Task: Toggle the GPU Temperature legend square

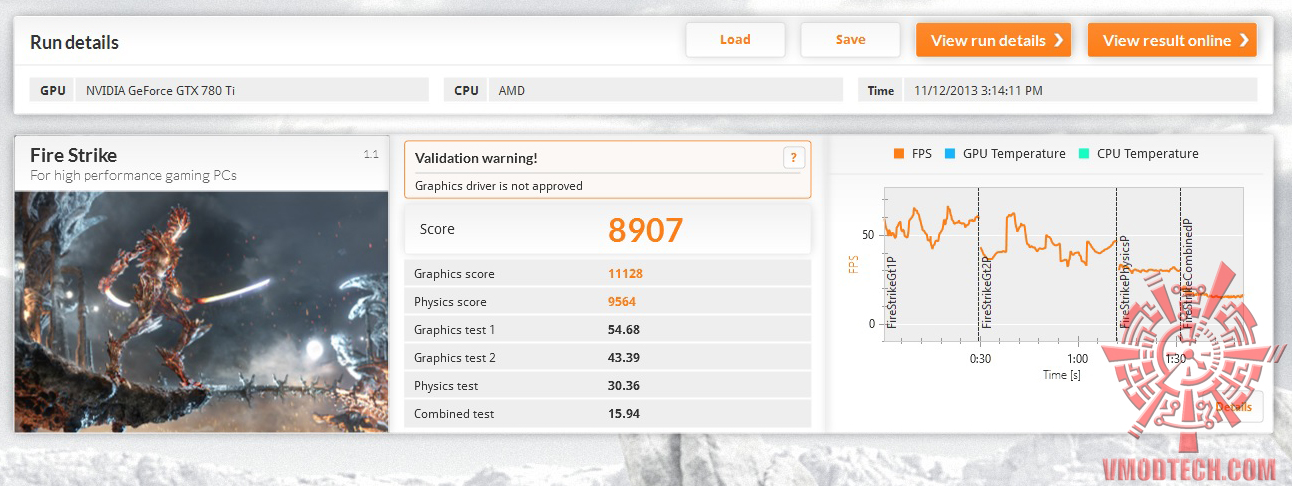Action: coord(951,154)
